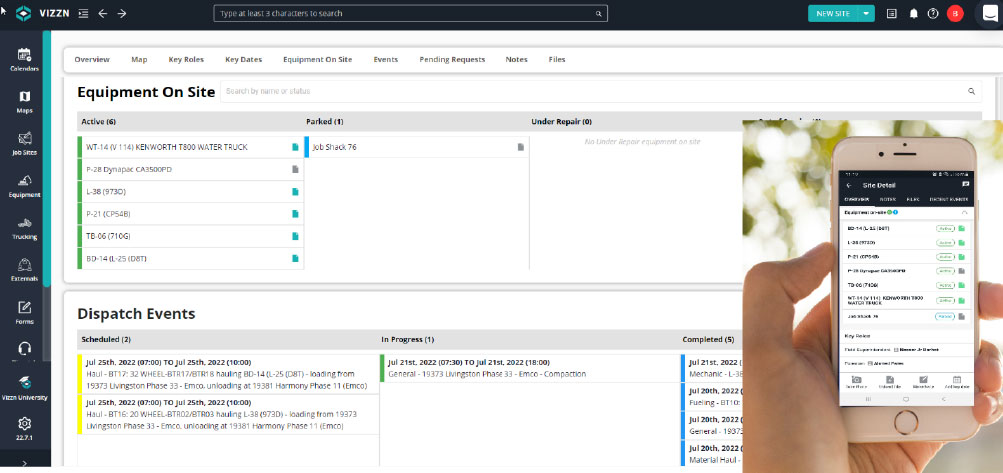Click the headset support icon in sidebar
Screen dimensions: 1003x473
click(x=24, y=349)
